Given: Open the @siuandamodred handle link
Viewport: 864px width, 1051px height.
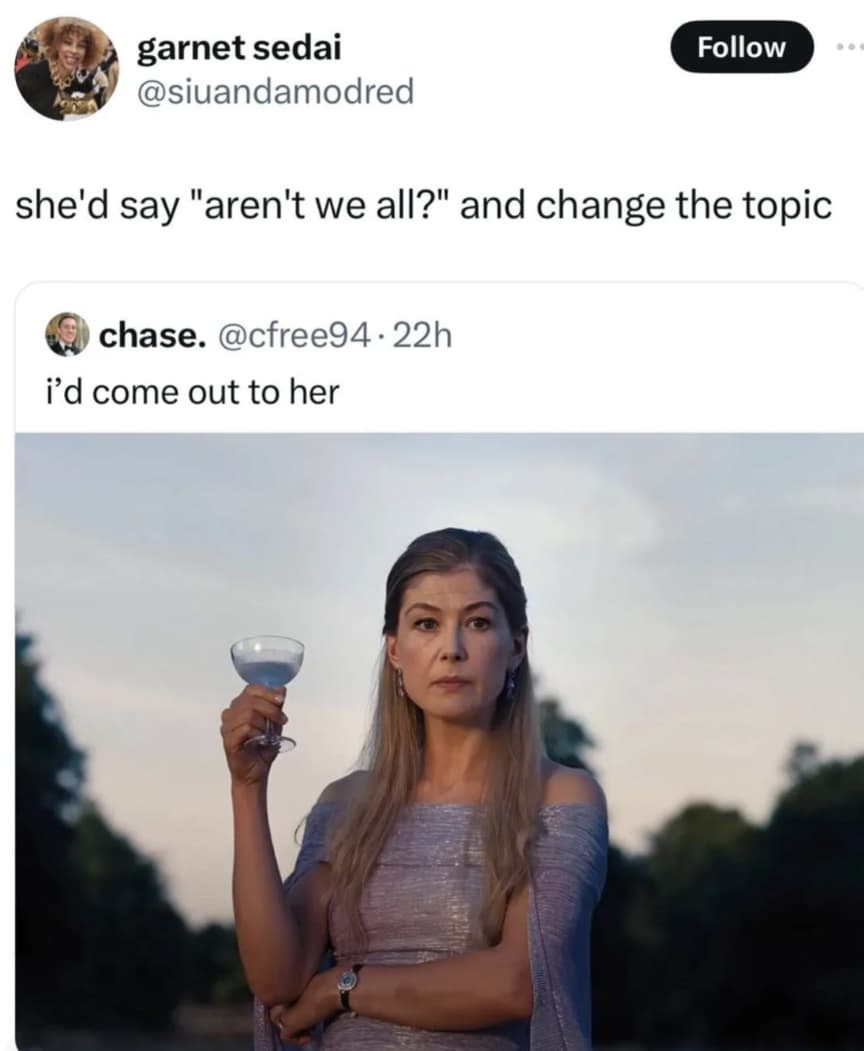Looking at the screenshot, I should pos(275,91).
